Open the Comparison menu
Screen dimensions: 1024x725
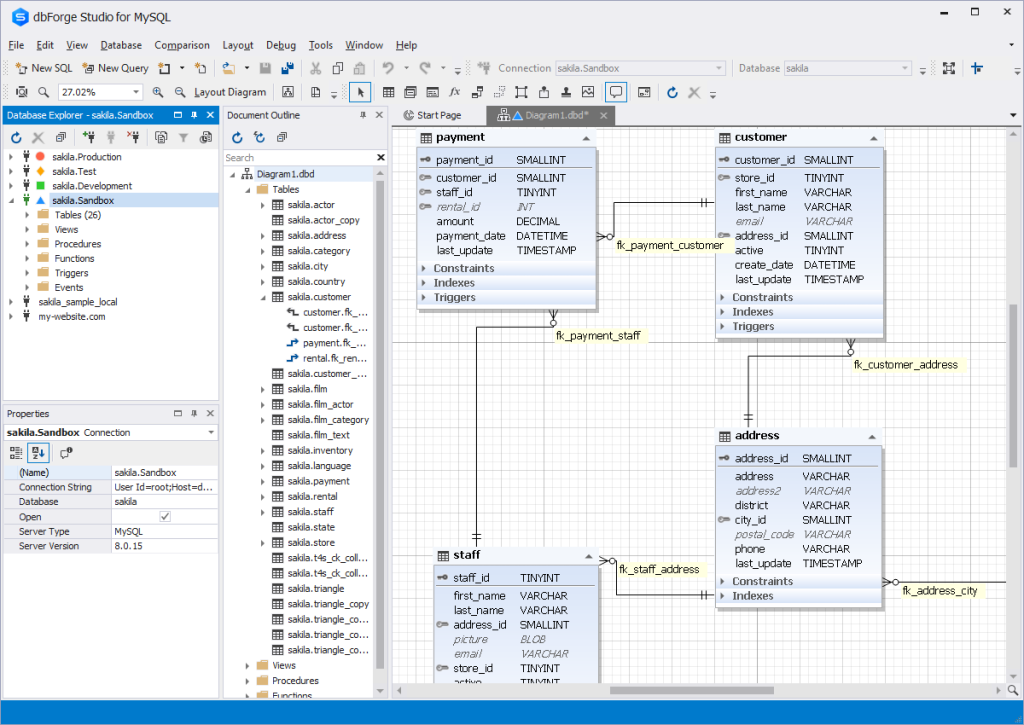point(182,45)
